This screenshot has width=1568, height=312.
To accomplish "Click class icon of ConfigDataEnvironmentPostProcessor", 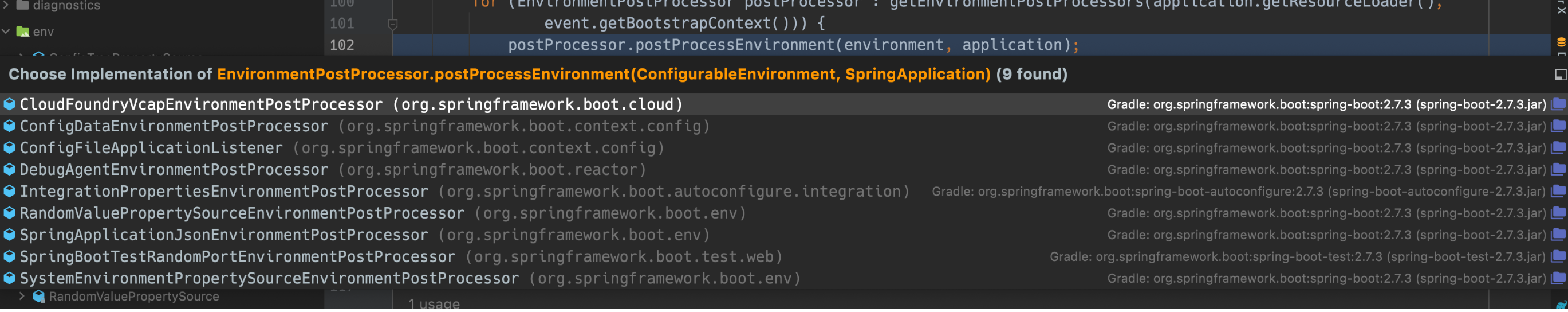I will click(9, 127).
